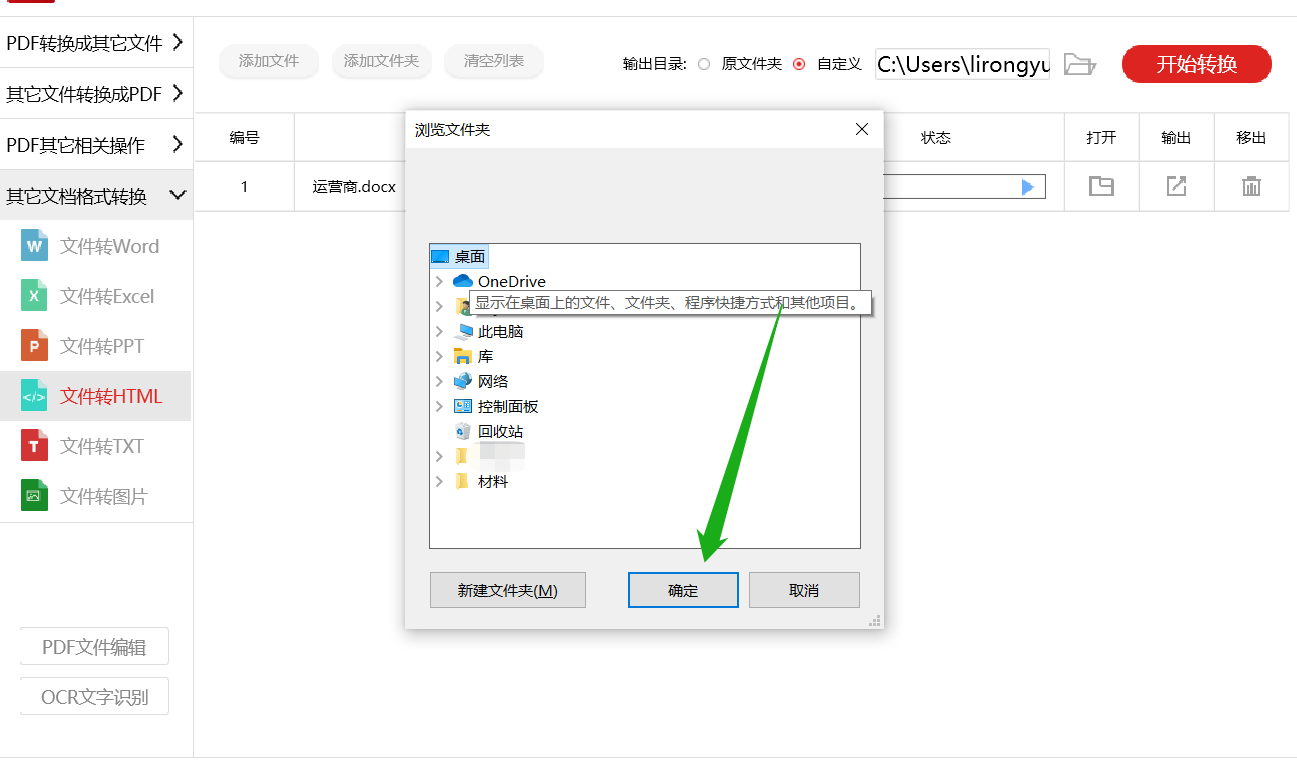1297x765 pixels.
Task: Click the 输出 export icon for 运营商.docx
Action: click(x=1175, y=186)
